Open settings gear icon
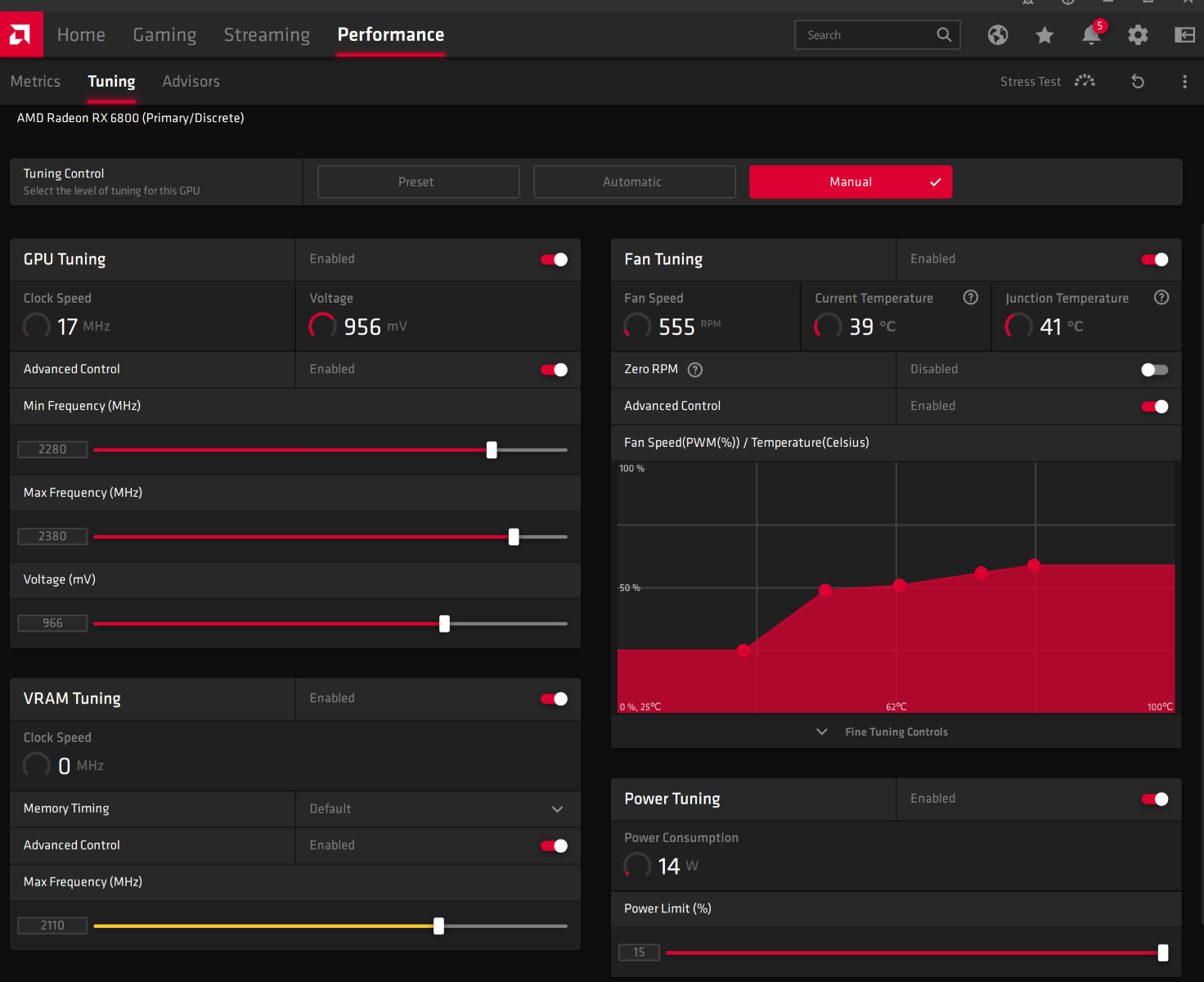The image size is (1204, 982). click(1138, 34)
